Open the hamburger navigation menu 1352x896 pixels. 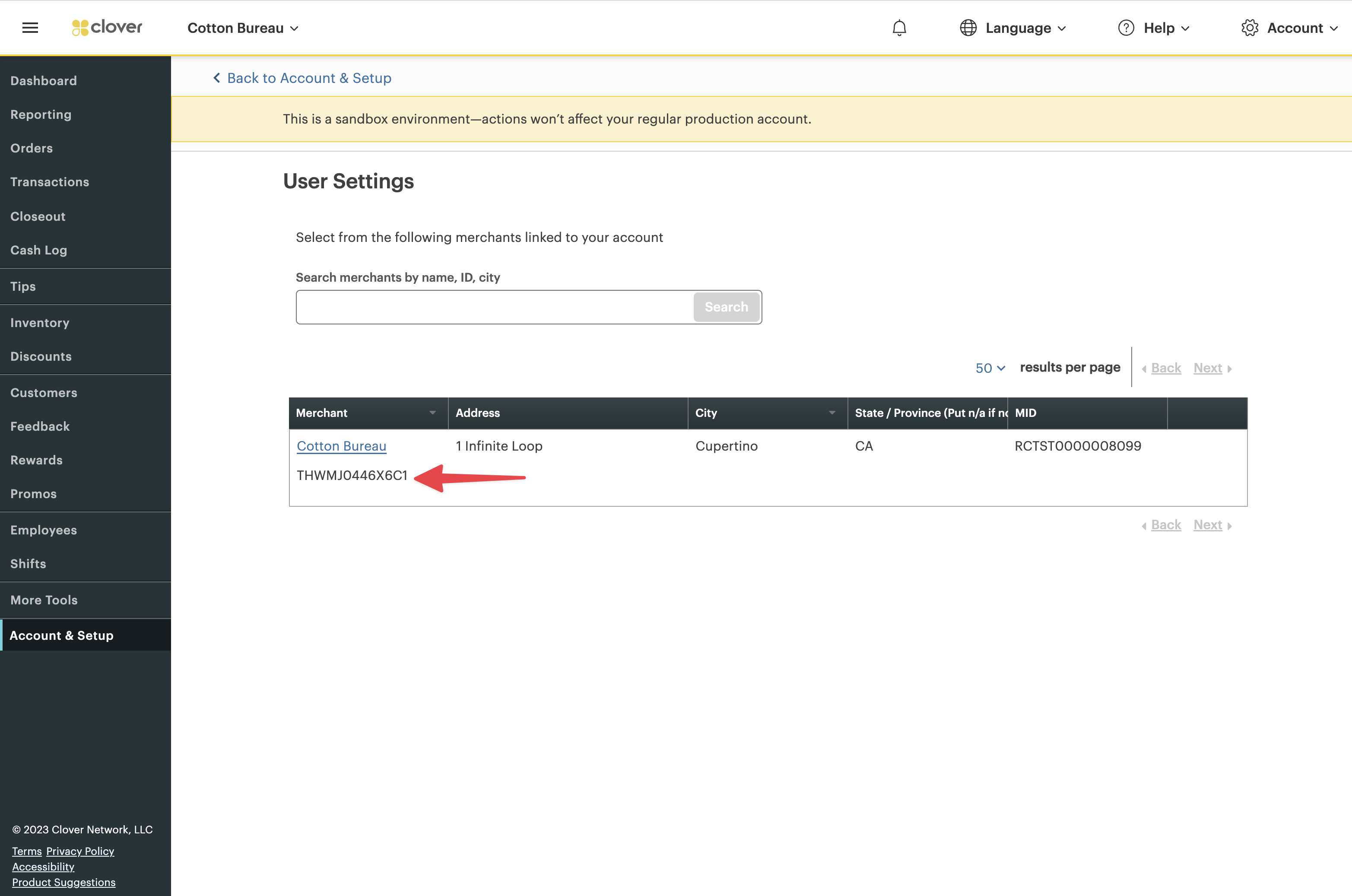click(30, 27)
